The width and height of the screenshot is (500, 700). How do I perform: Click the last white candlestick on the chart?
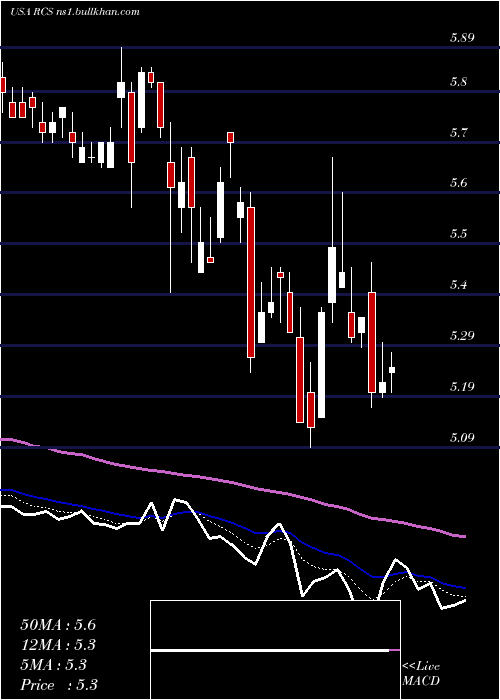click(392, 372)
